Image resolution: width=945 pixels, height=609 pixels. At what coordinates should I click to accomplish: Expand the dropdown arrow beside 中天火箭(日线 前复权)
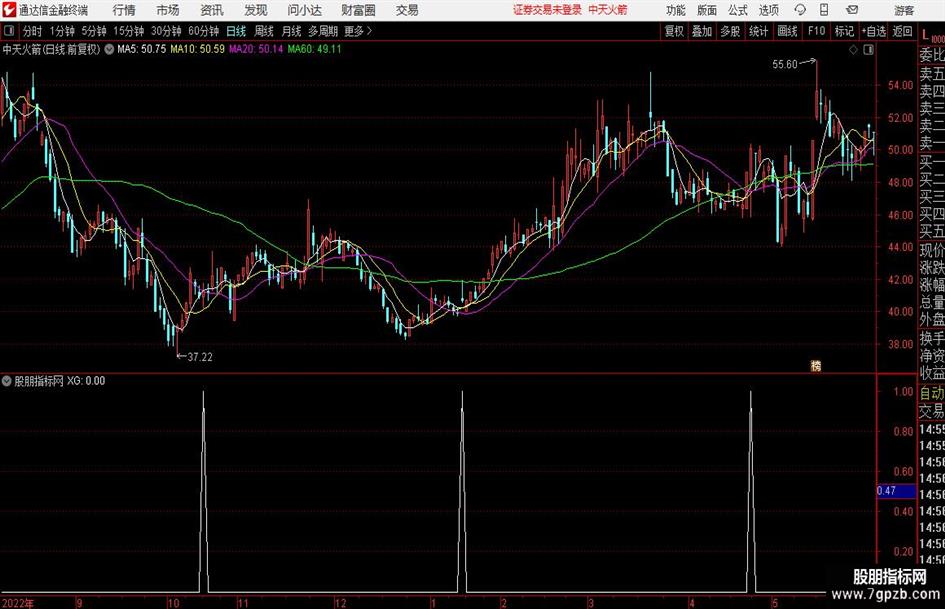[109, 49]
